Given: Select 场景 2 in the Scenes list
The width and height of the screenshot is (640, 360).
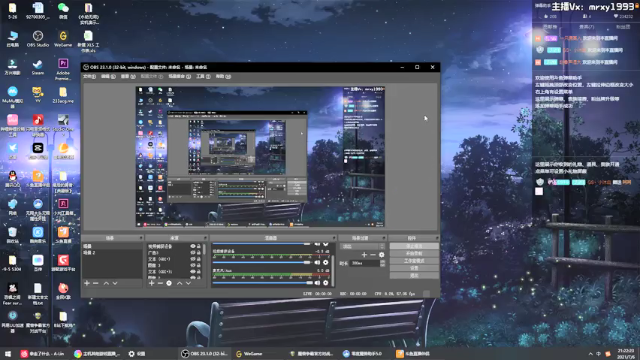Looking at the screenshot, I should (x=112, y=253).
